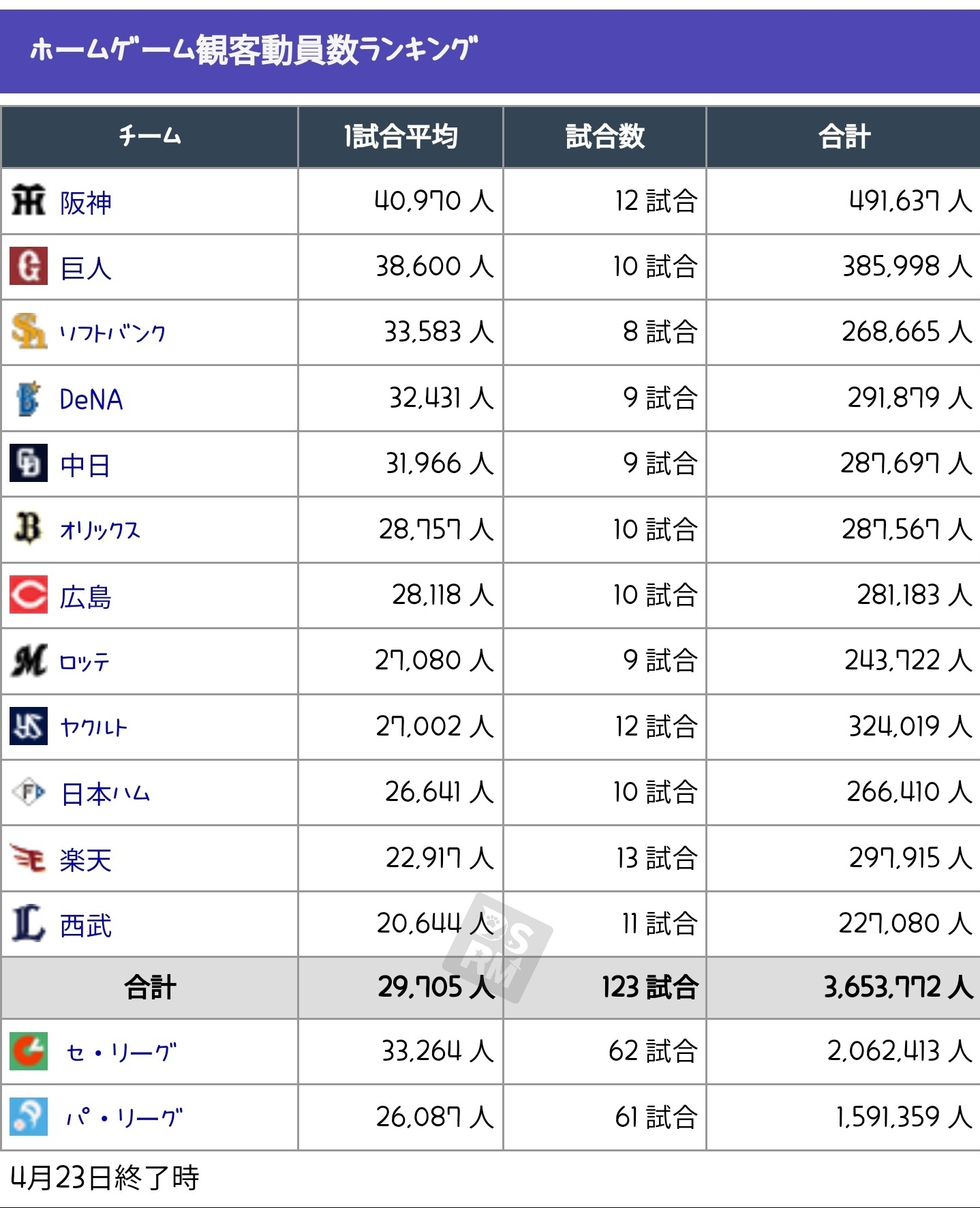Click the Seibu Lions logo icon
The image size is (980, 1208).
tap(29, 924)
